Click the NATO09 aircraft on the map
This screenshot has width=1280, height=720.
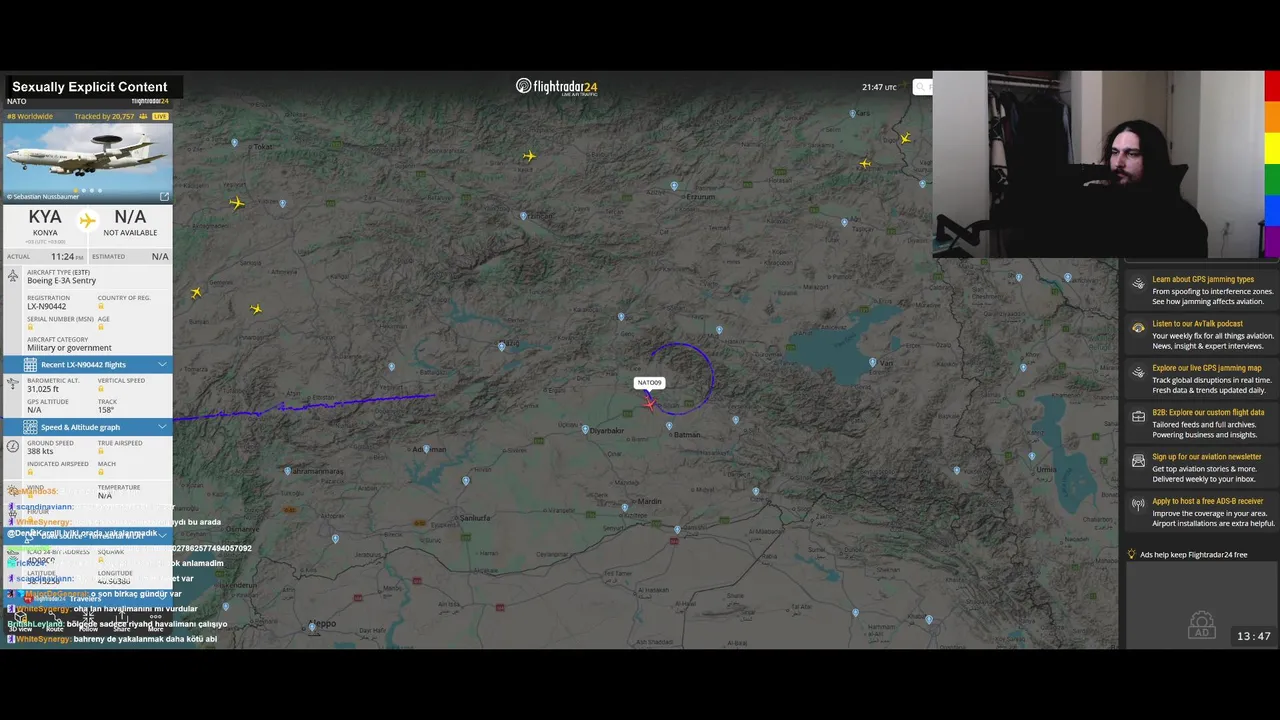point(649,402)
